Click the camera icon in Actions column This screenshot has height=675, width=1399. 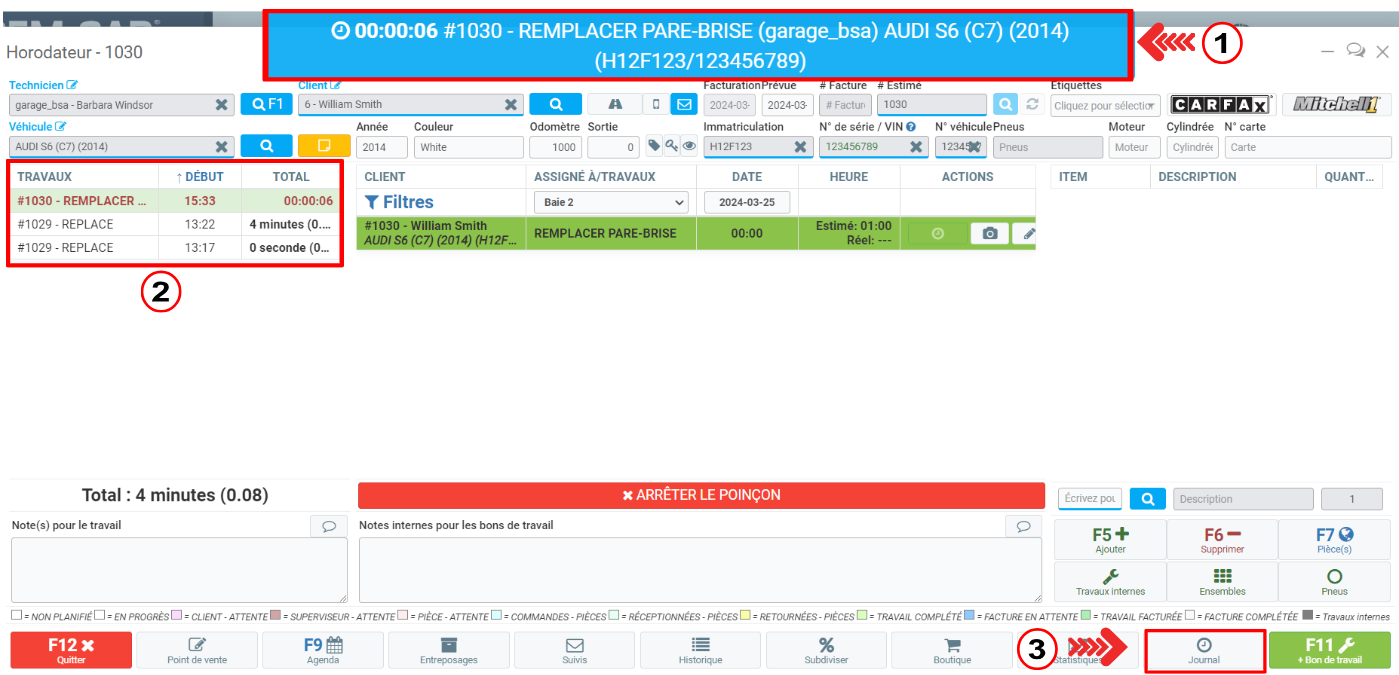point(989,233)
